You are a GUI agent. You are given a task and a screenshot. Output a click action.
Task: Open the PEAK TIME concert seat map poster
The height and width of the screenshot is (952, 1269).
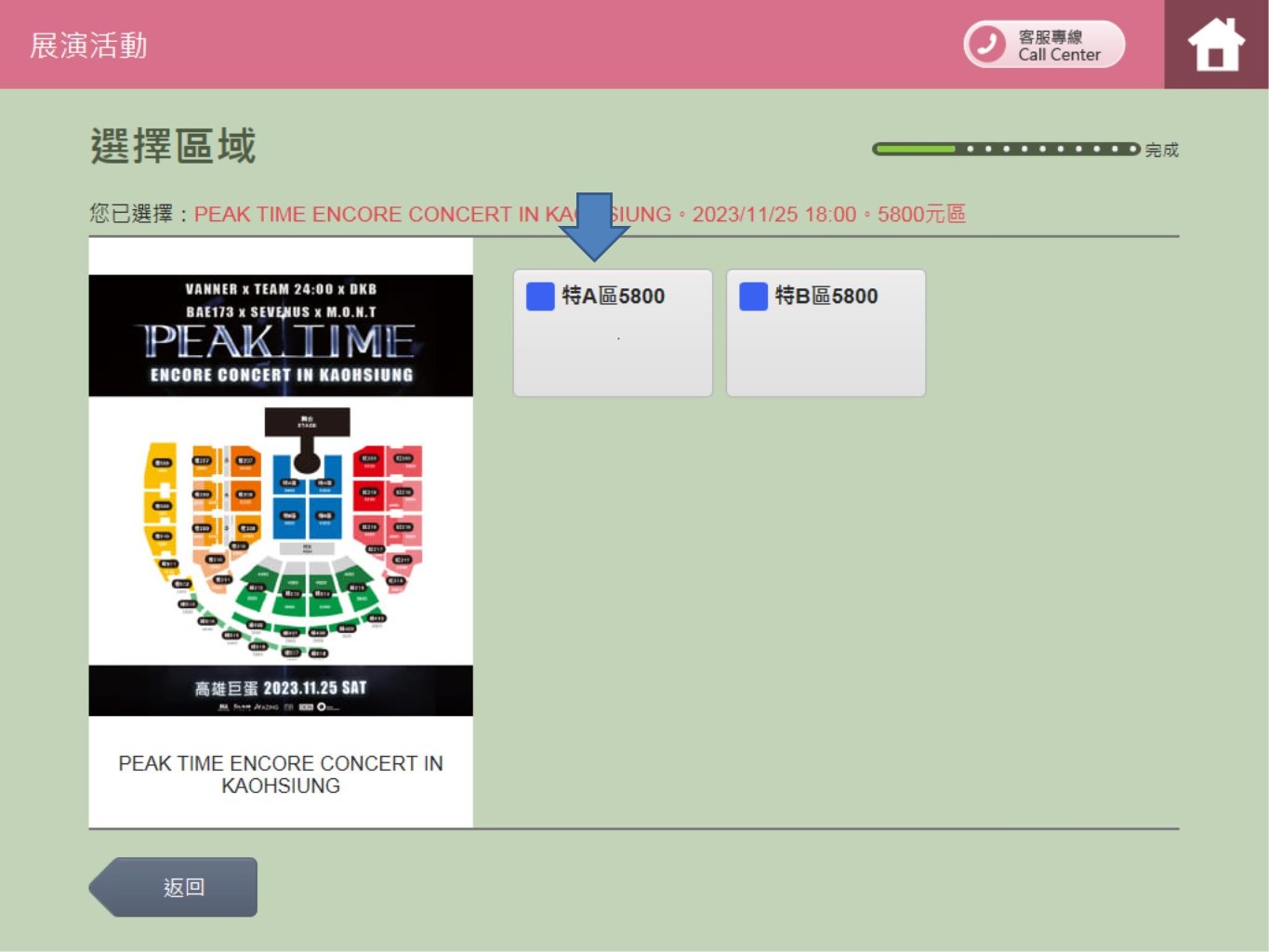(x=281, y=495)
